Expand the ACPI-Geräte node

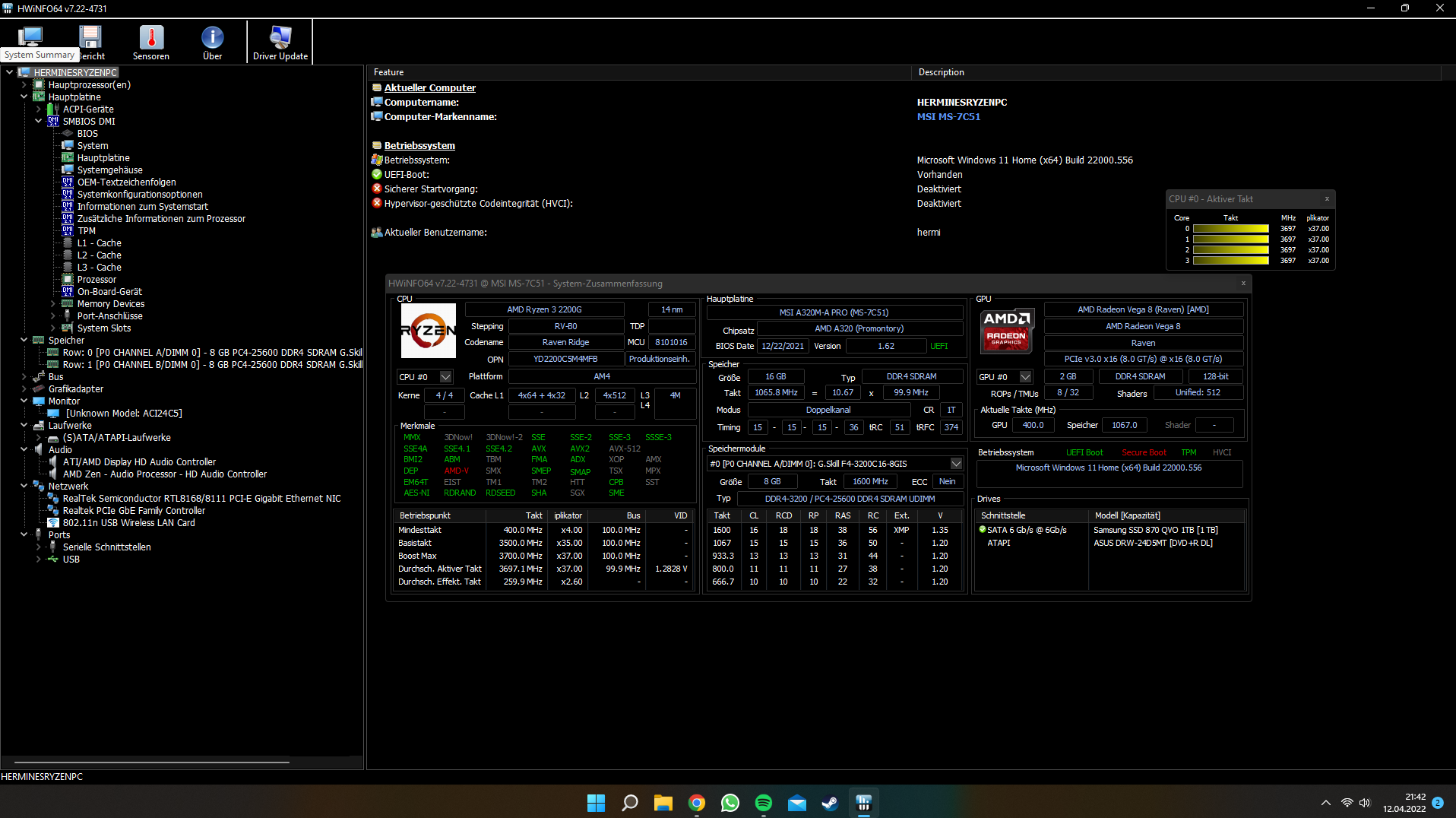tap(39, 109)
